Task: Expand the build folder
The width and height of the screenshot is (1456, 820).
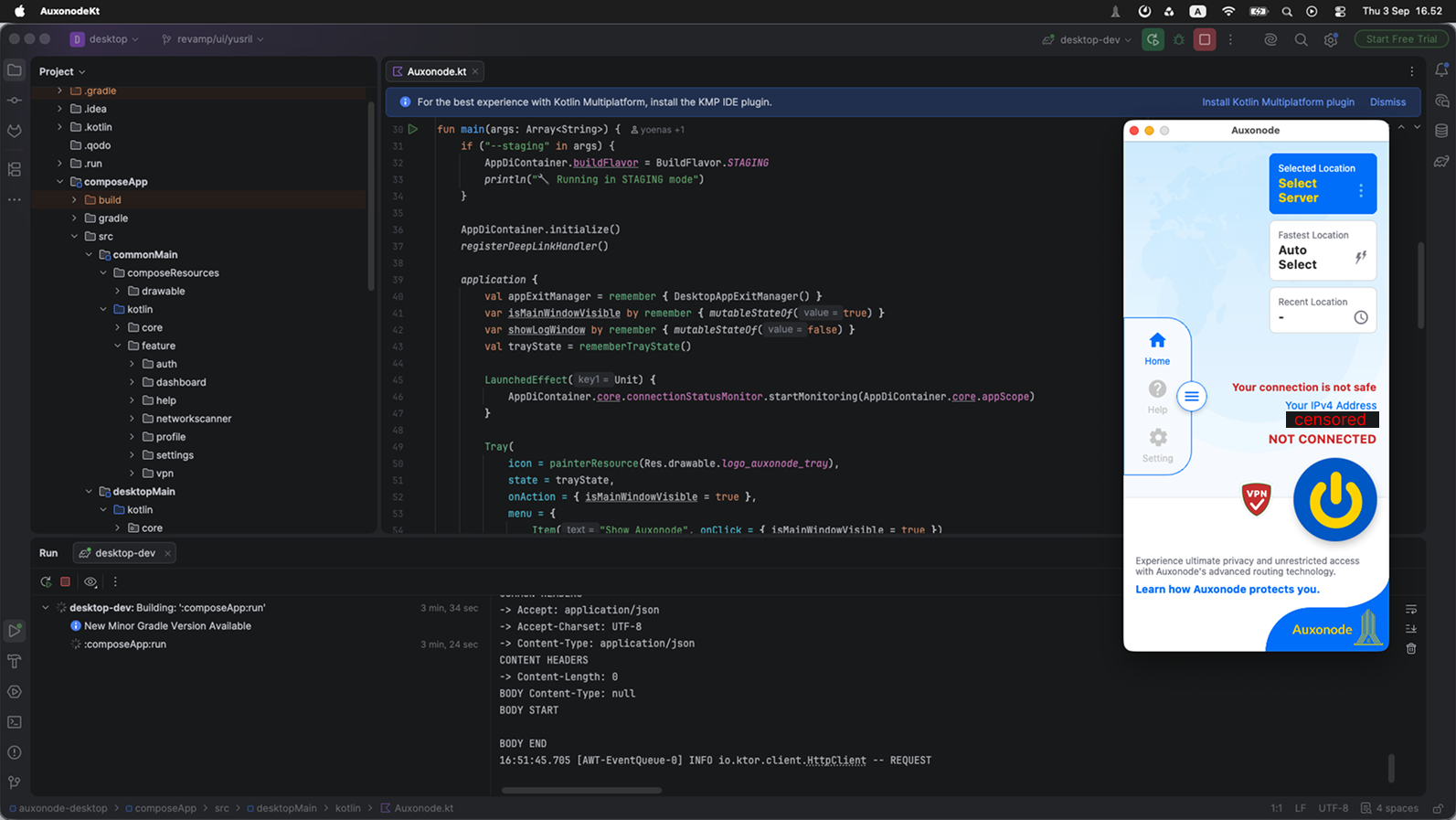Action: pyautogui.click(x=75, y=200)
